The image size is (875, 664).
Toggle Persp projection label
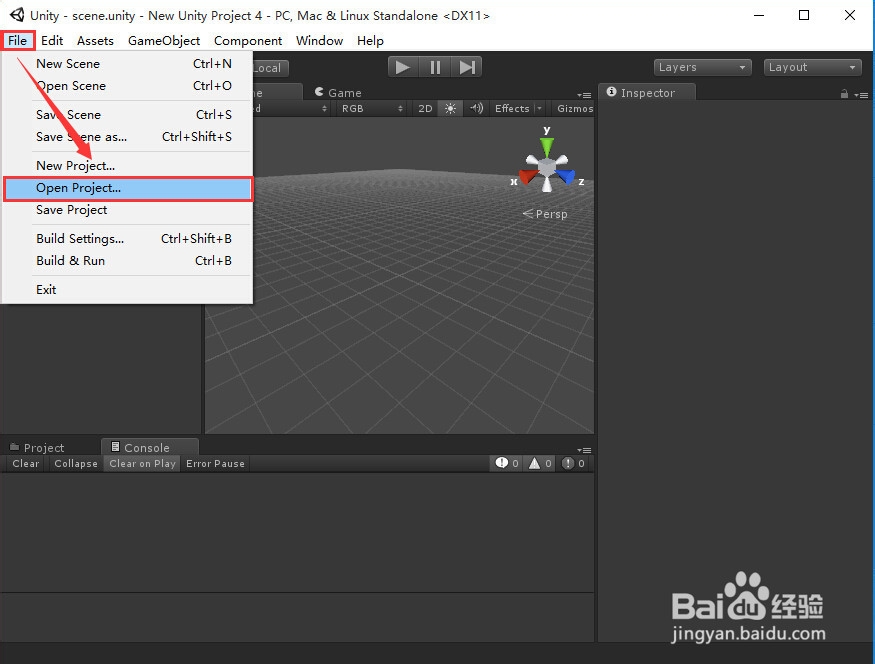click(x=545, y=214)
